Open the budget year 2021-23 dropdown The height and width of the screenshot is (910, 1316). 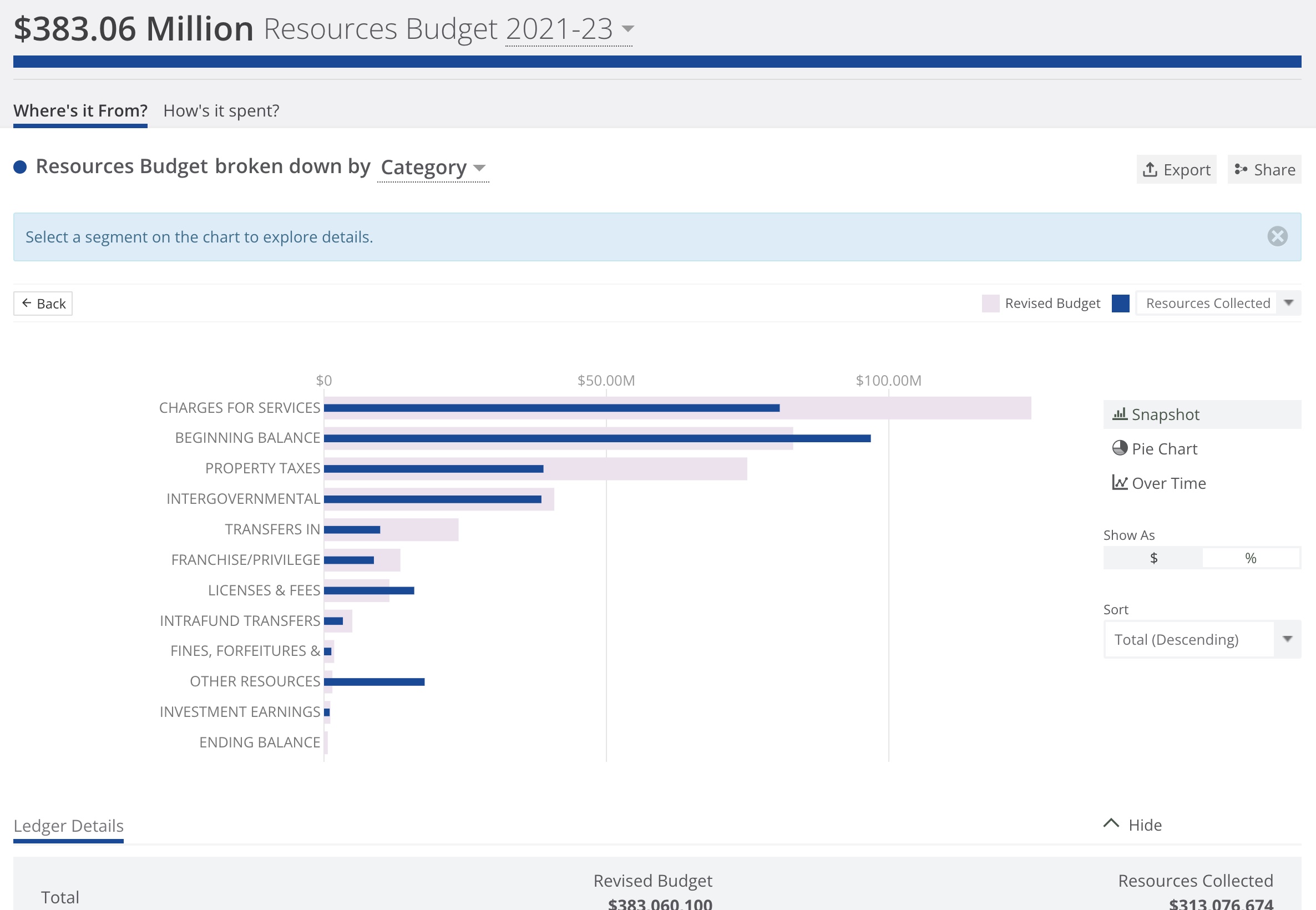[x=569, y=29]
